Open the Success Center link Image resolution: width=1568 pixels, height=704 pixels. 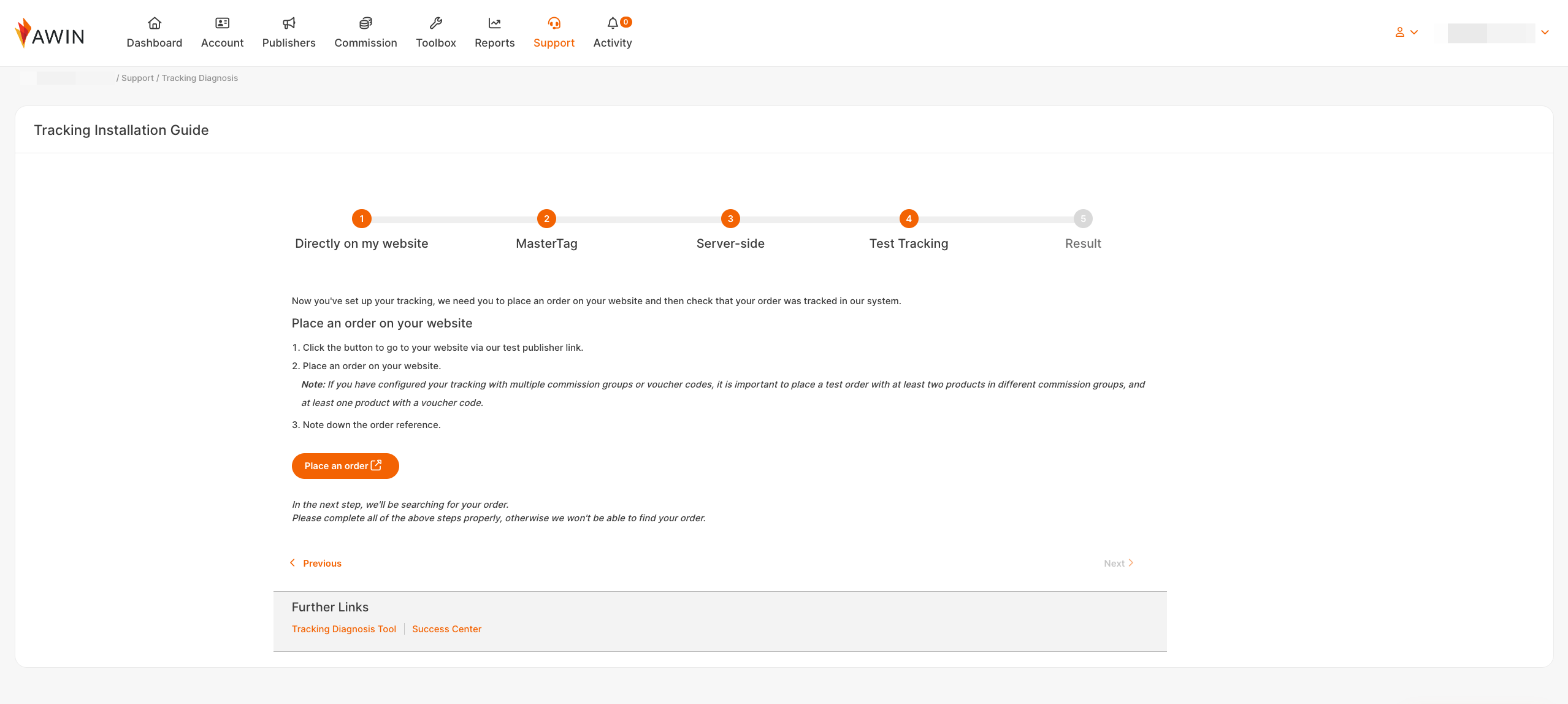(x=446, y=629)
